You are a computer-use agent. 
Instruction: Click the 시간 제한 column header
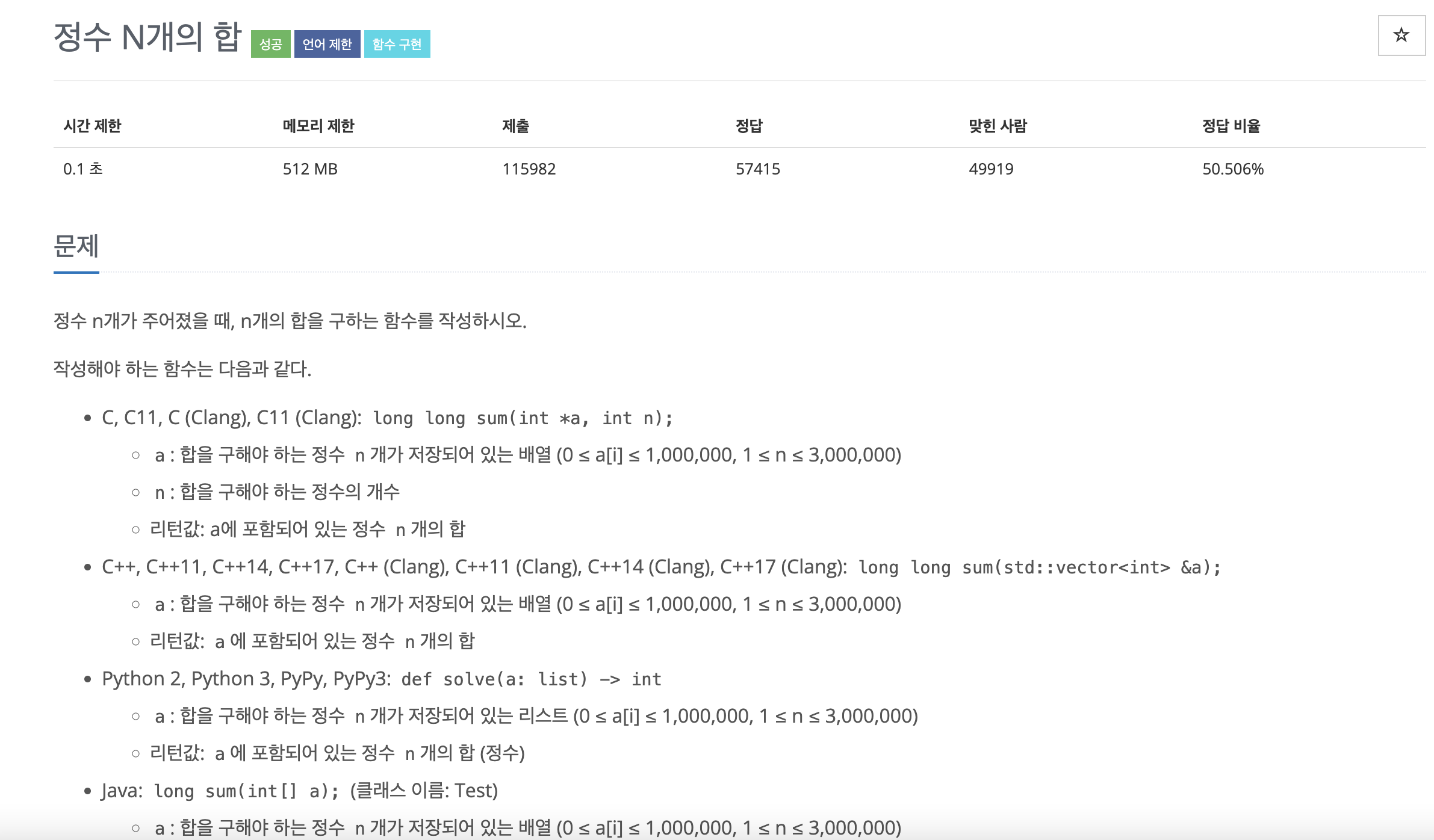tap(92, 126)
